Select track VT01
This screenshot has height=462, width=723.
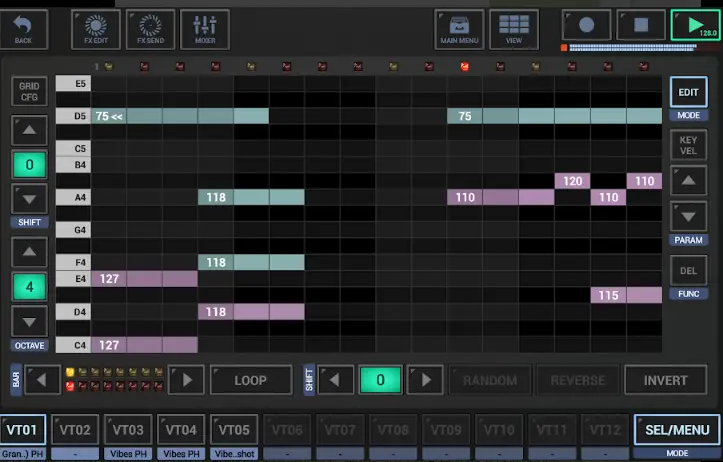click(x=22, y=430)
